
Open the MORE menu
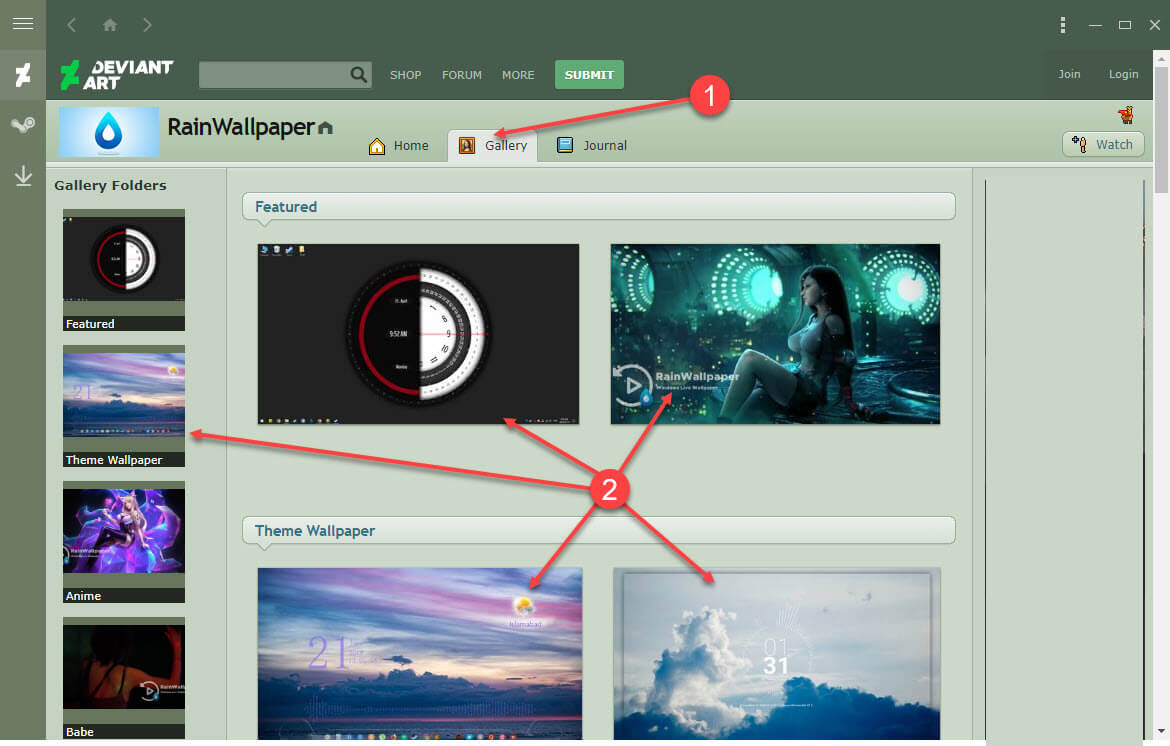click(x=518, y=75)
